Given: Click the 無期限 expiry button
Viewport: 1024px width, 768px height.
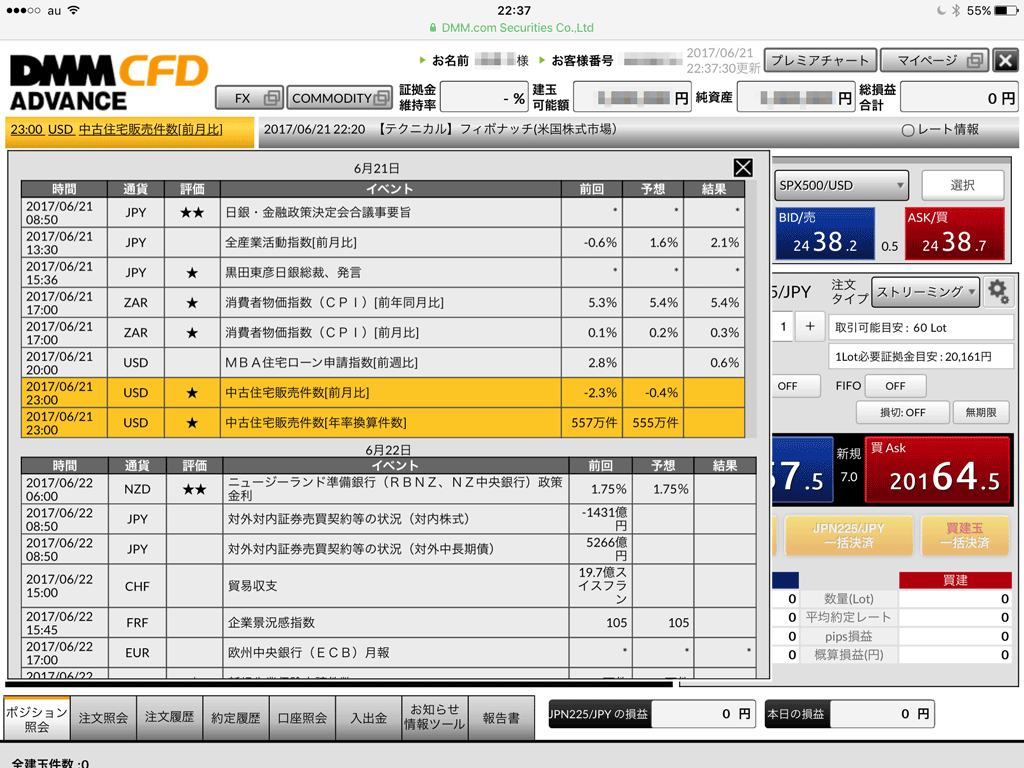Looking at the screenshot, I should tap(981, 413).
